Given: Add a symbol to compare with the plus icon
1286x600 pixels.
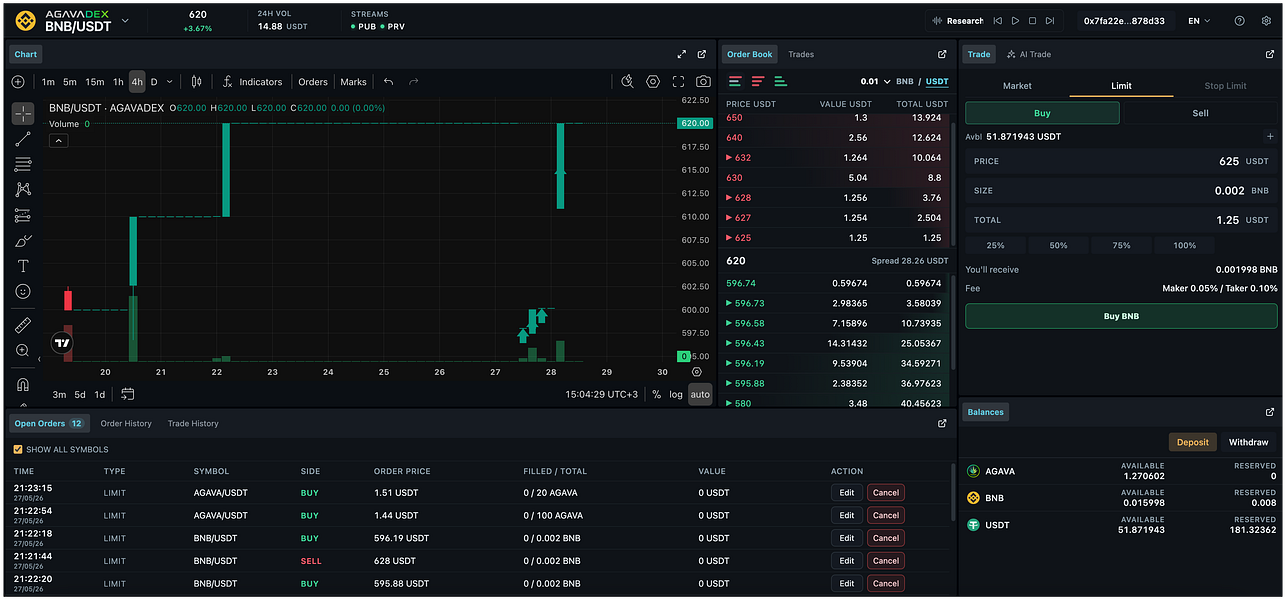Looking at the screenshot, I should 18,82.
